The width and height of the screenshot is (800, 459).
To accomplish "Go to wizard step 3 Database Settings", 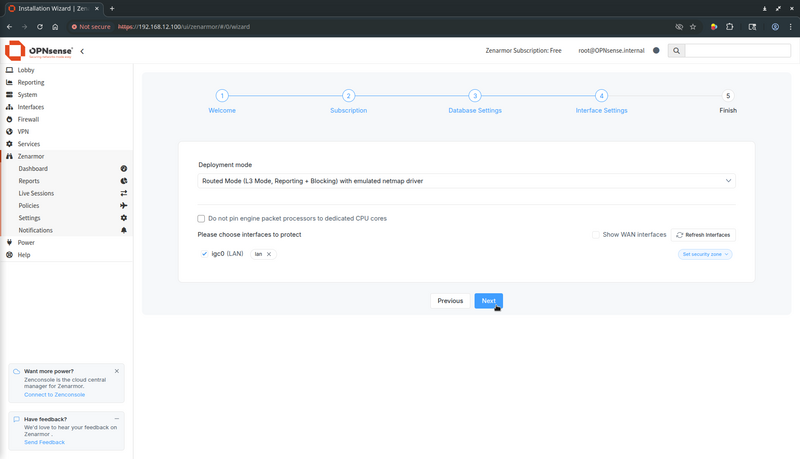I will coord(475,96).
